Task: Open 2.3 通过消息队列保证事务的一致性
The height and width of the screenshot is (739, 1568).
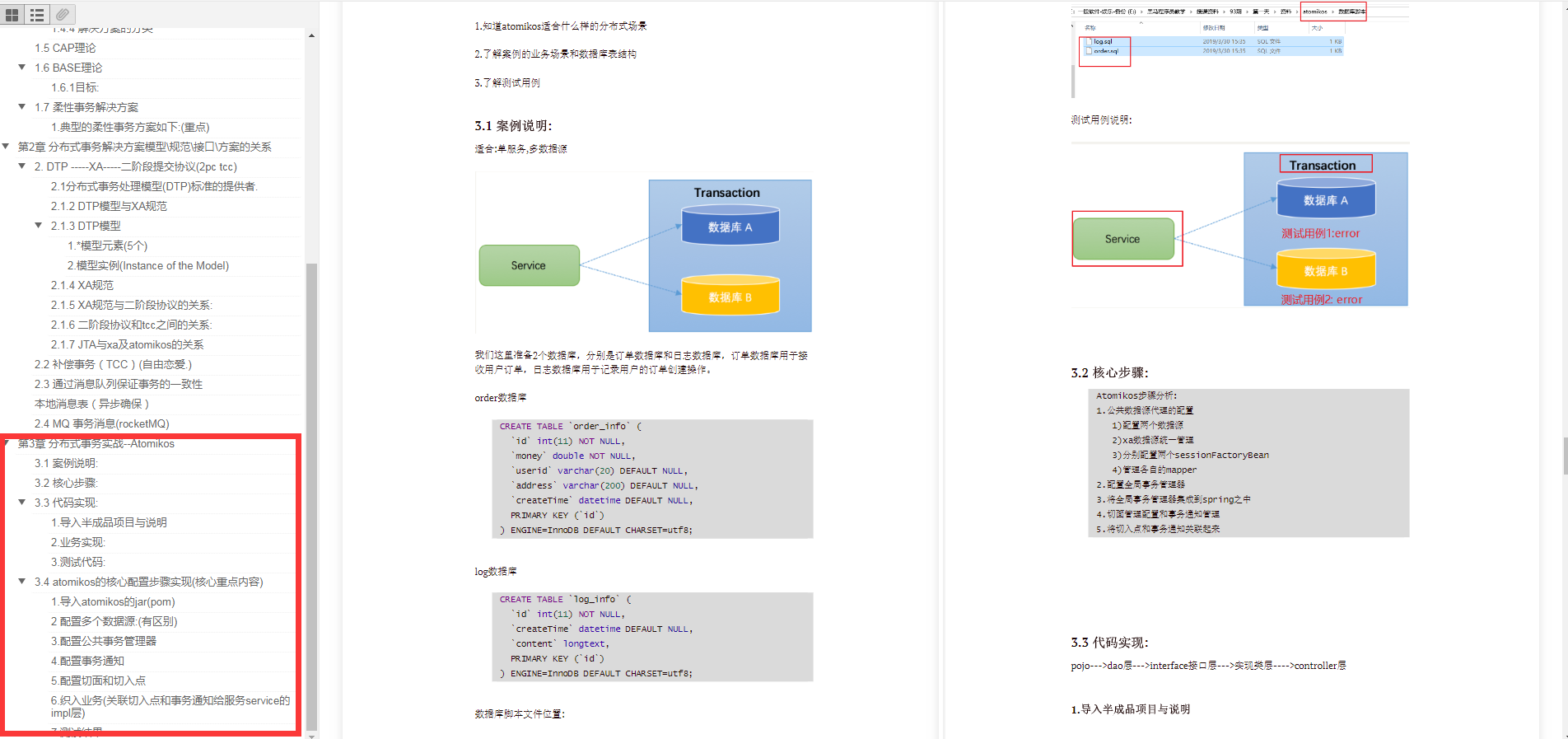Action: tap(119, 384)
